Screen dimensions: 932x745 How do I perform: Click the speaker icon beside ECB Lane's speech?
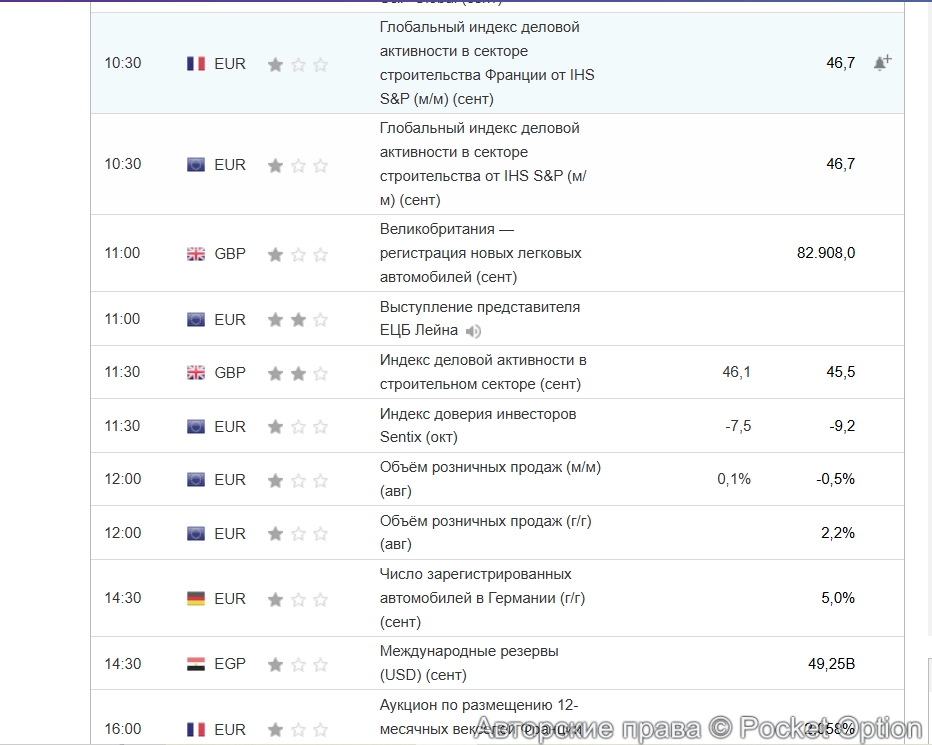[x=474, y=330]
